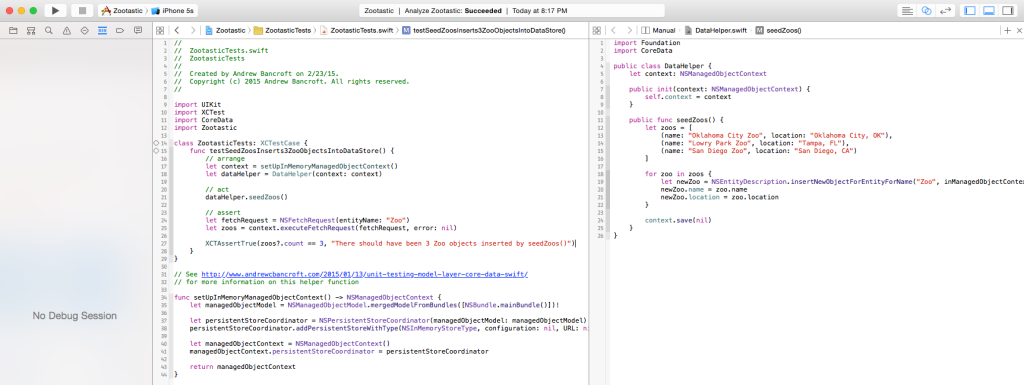Toggle the Navigator panel visibility
Image resolution: width=1024 pixels, height=385 pixels.
970,10
